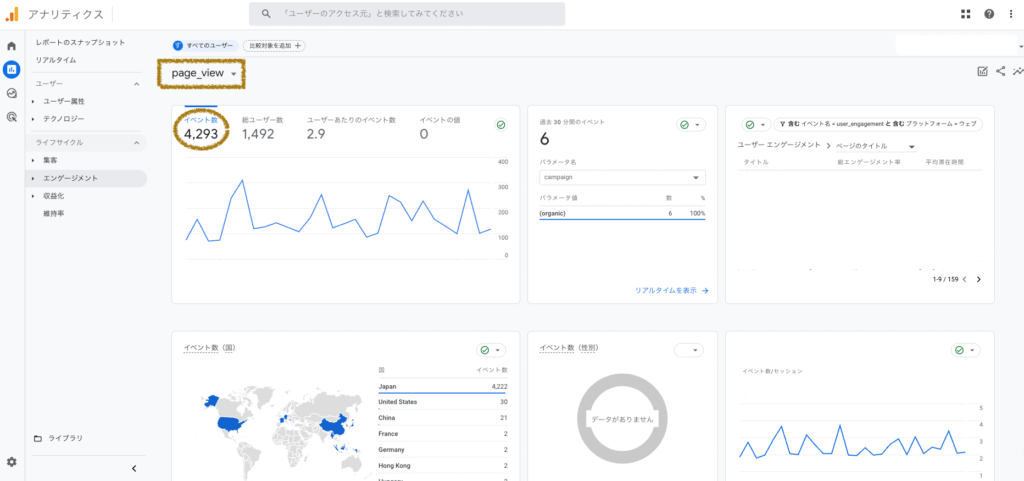Click the (organic) parameter value row
Screen dimensions: 1024x481
(622, 213)
